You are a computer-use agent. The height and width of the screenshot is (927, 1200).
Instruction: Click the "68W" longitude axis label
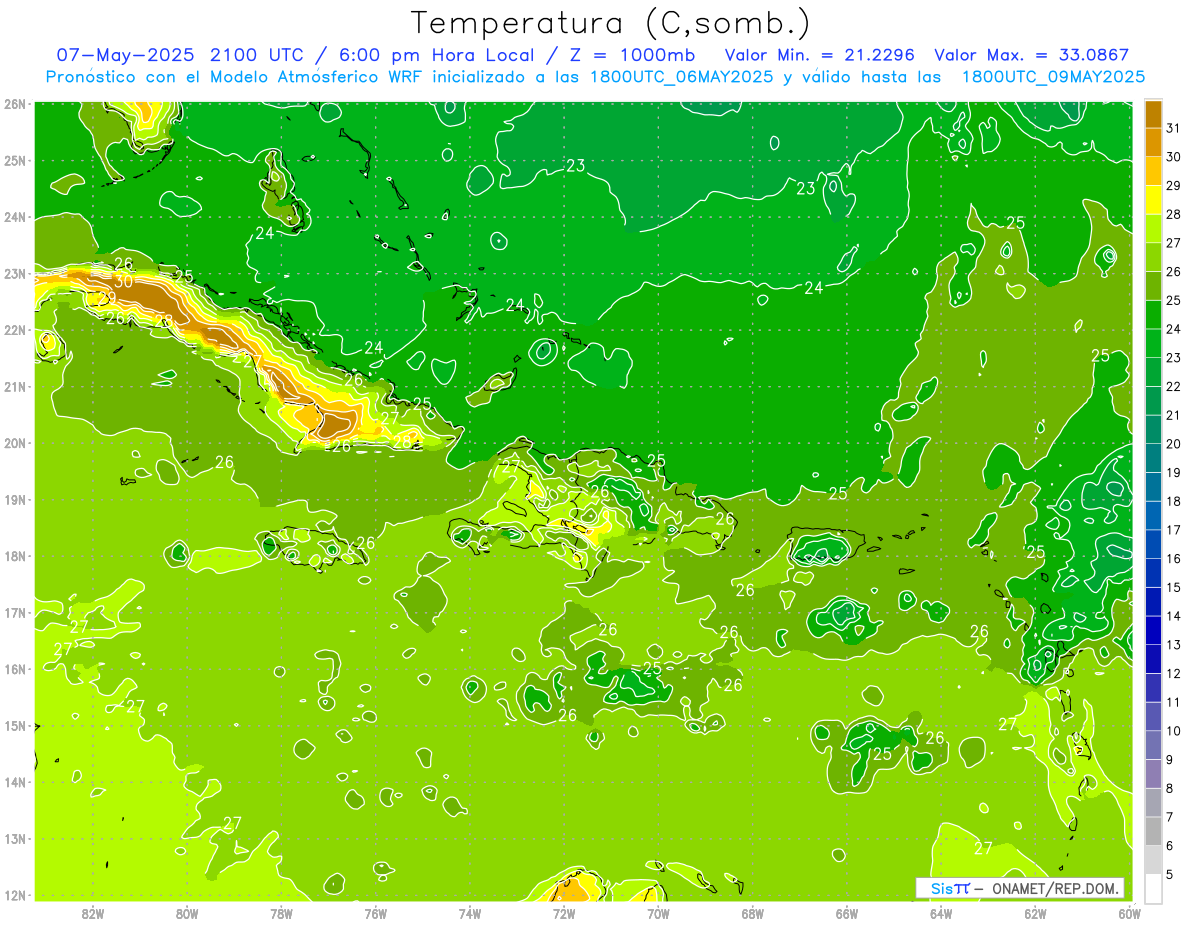tap(753, 913)
